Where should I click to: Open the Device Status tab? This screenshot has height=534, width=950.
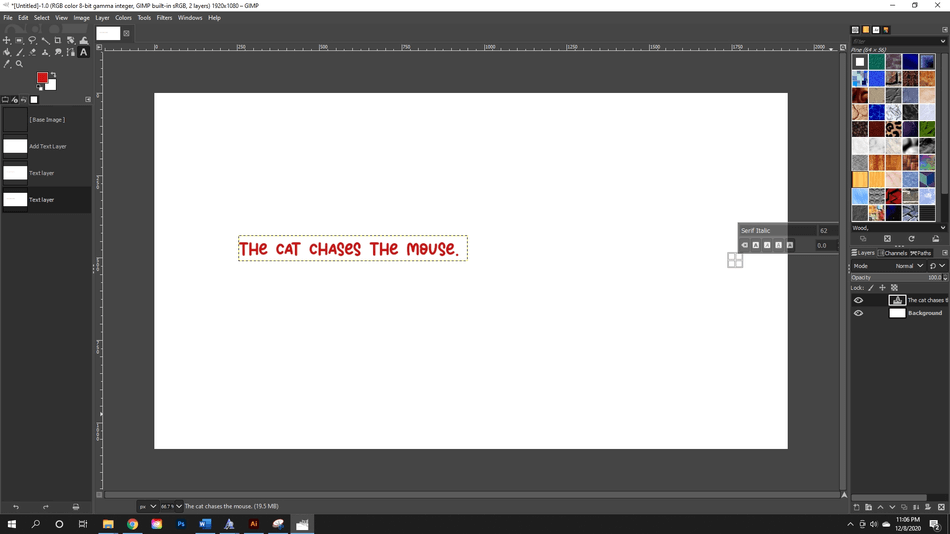pos(15,99)
